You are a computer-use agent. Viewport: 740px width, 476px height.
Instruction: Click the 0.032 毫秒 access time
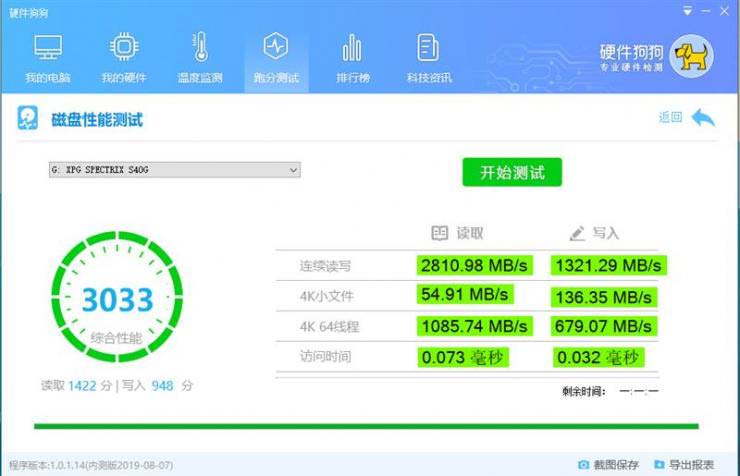coord(598,357)
